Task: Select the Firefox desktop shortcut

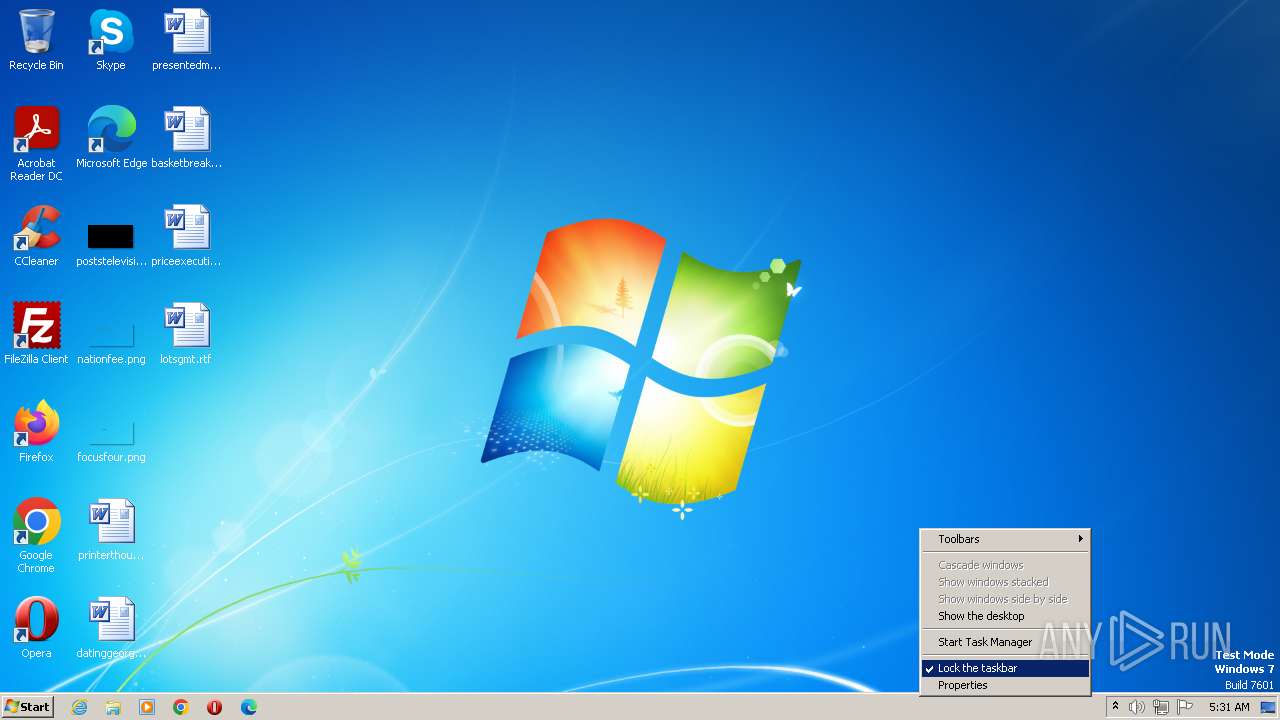Action: point(36,432)
